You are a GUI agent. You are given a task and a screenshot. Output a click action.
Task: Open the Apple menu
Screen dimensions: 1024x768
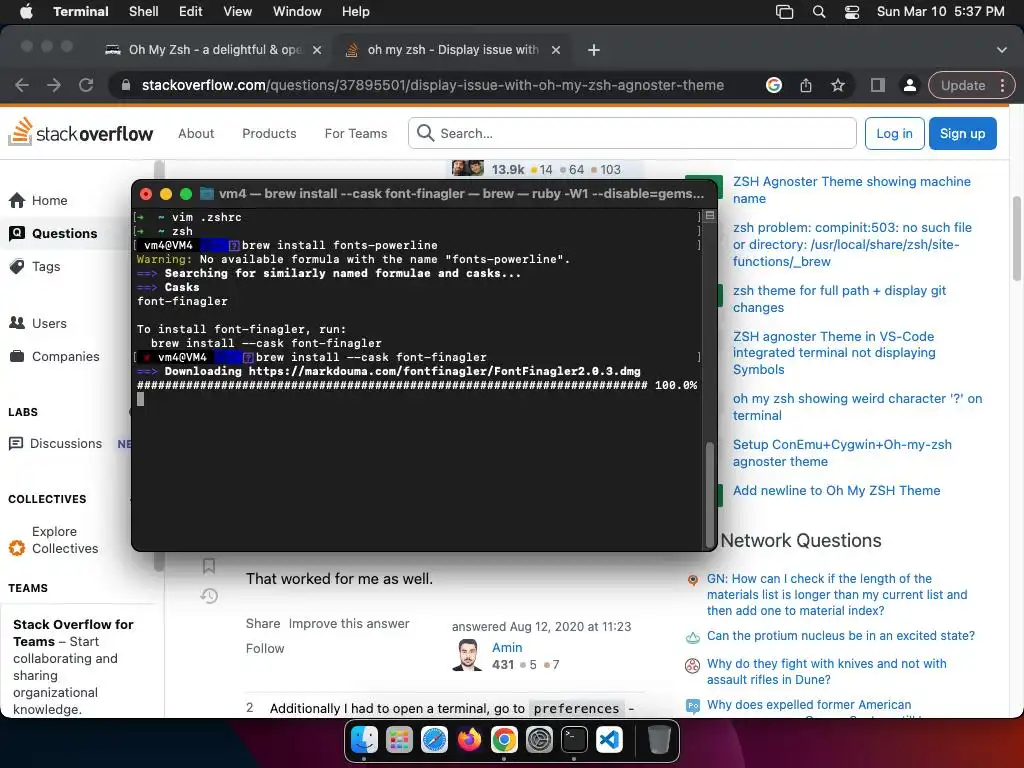[x=25, y=11]
